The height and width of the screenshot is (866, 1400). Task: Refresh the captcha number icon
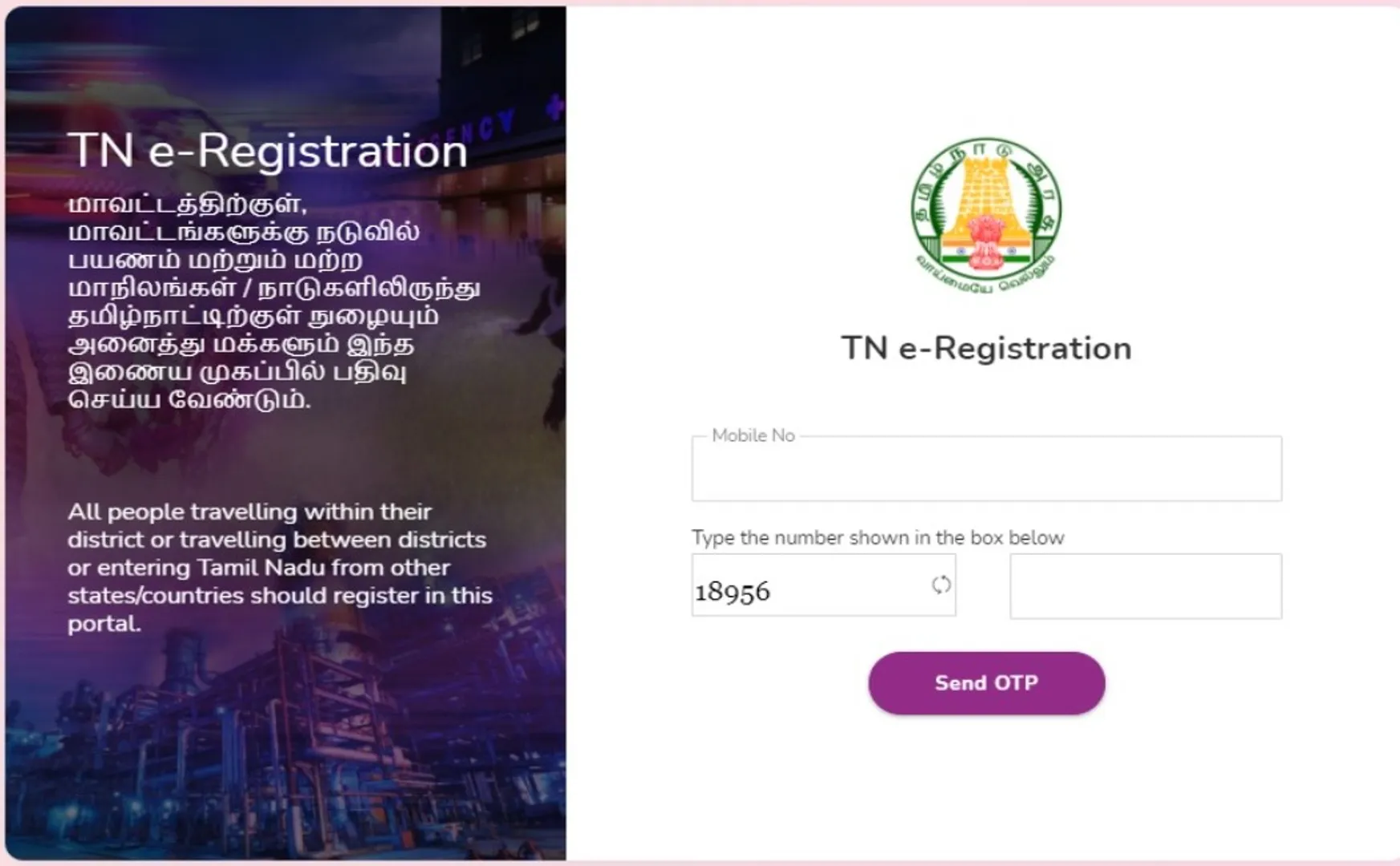[941, 585]
